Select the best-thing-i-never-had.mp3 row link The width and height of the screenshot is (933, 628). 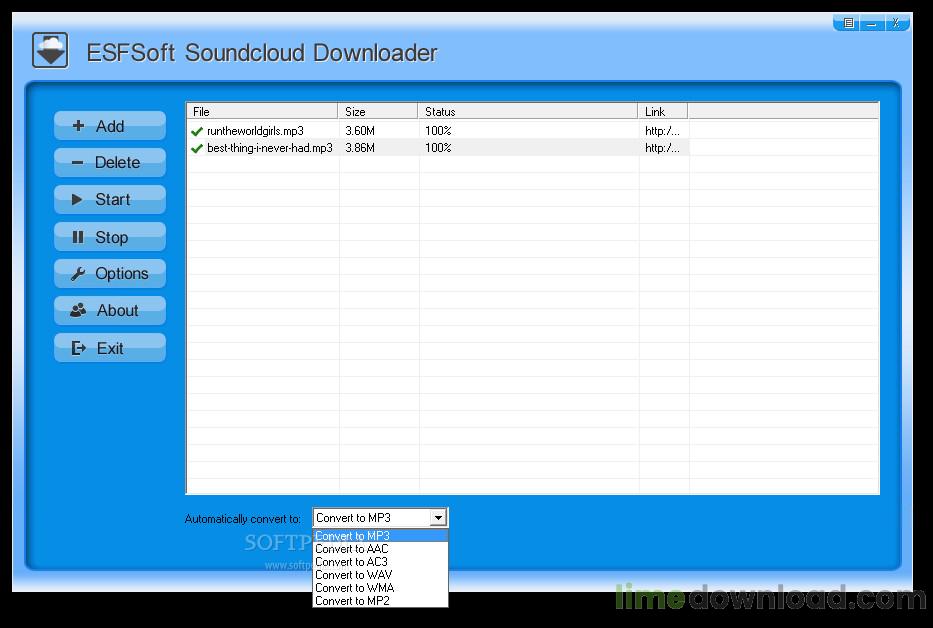662,148
